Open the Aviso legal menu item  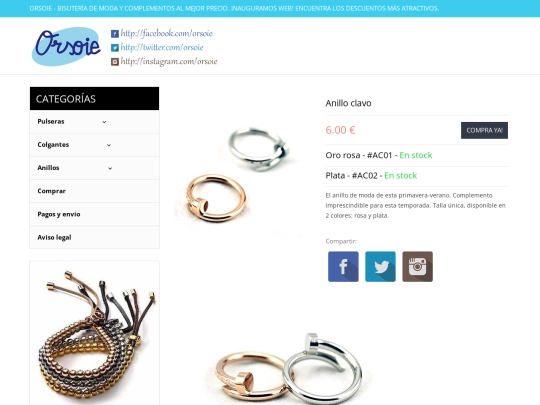pos(94,237)
